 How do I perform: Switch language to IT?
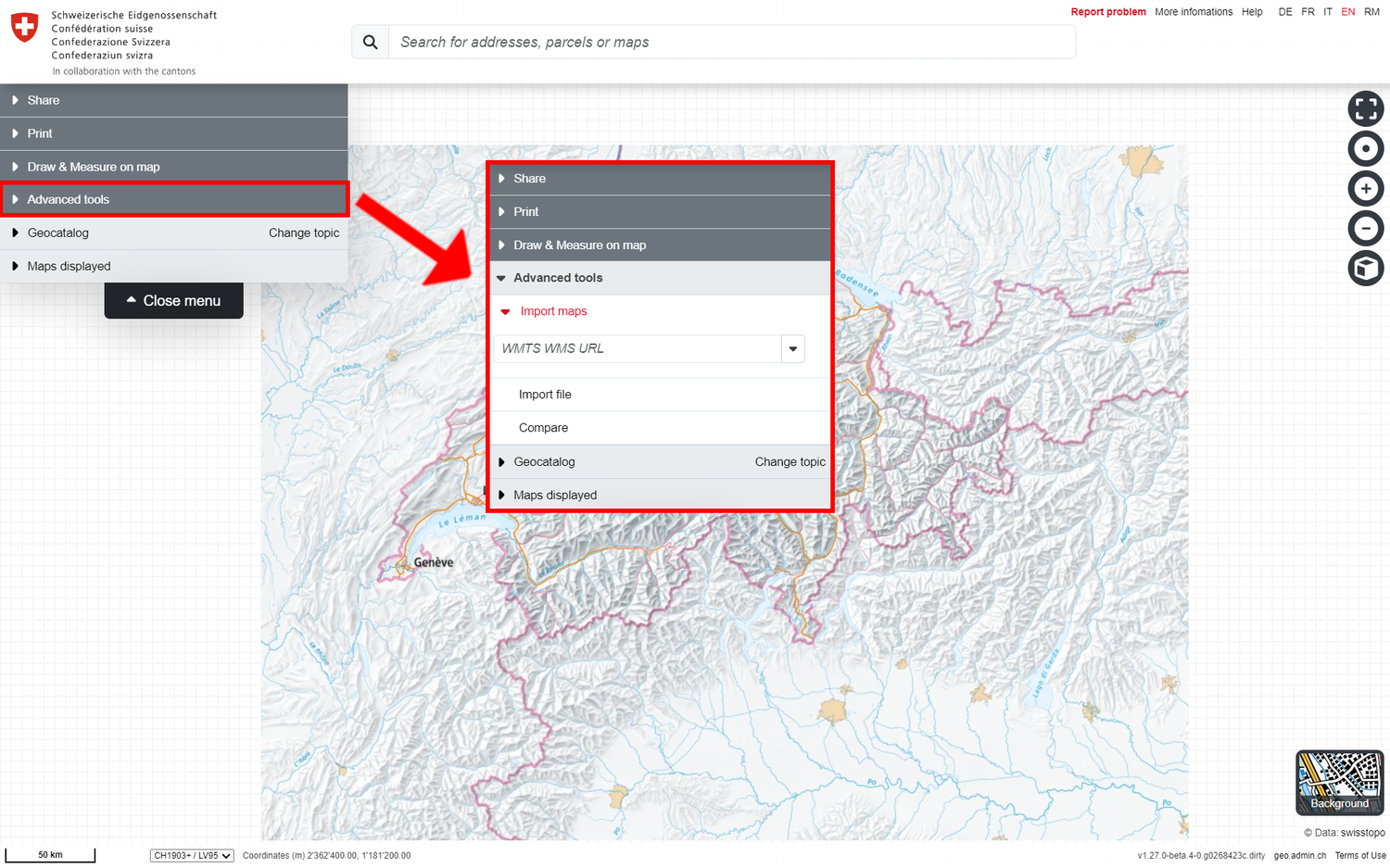tap(1328, 12)
